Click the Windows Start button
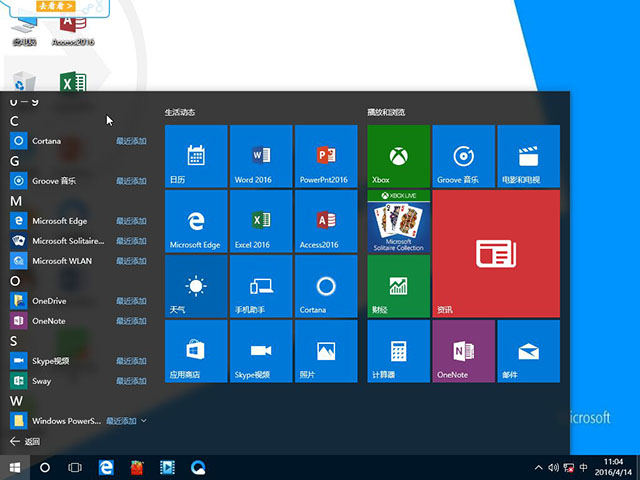The height and width of the screenshot is (480, 640). click(x=15, y=467)
